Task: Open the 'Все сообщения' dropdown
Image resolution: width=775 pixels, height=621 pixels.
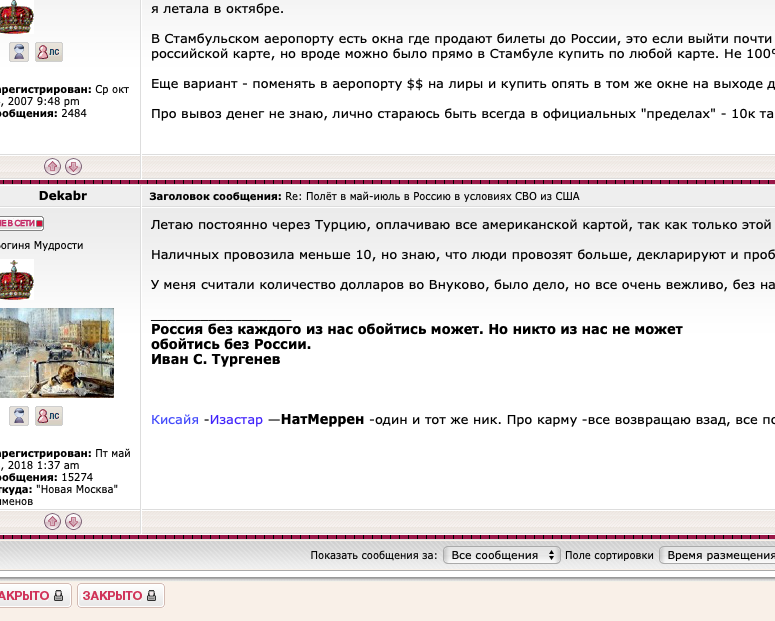Action: tap(501, 555)
